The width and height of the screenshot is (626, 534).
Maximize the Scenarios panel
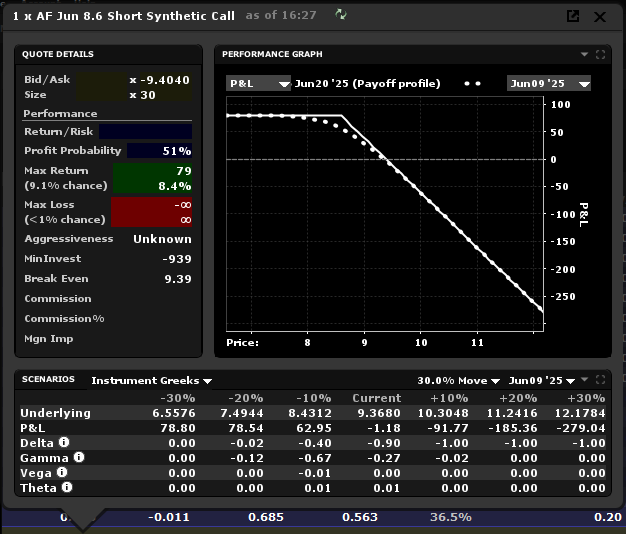click(x=600, y=380)
